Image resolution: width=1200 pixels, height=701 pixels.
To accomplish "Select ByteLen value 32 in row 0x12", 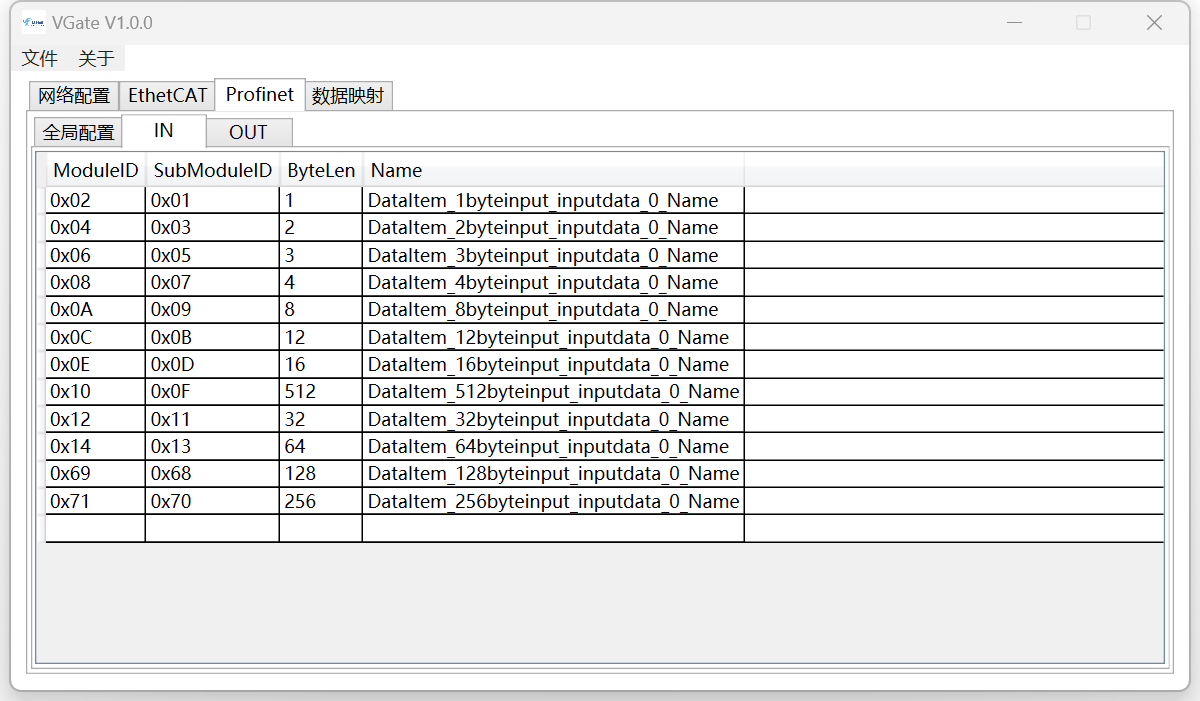I will [320, 419].
